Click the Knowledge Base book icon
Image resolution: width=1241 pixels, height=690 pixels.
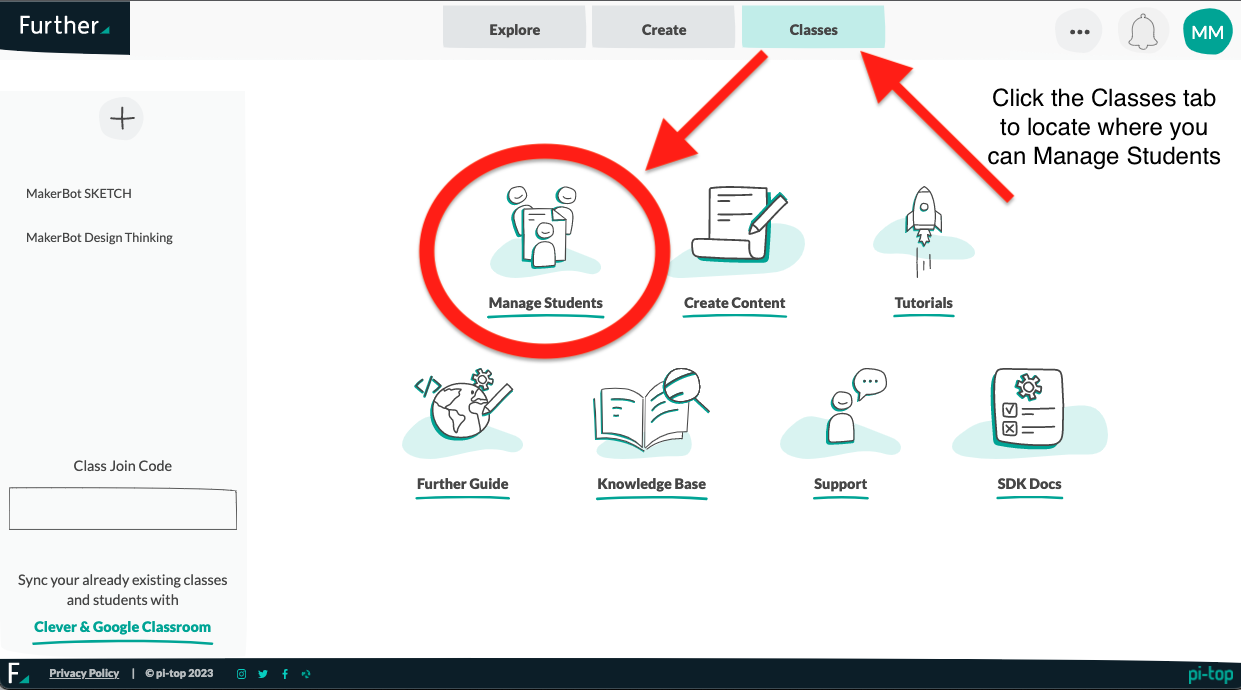(651, 412)
